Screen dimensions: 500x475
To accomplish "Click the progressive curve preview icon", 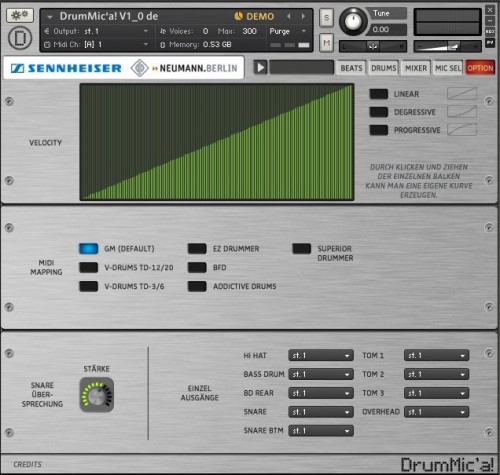I will coord(462,130).
